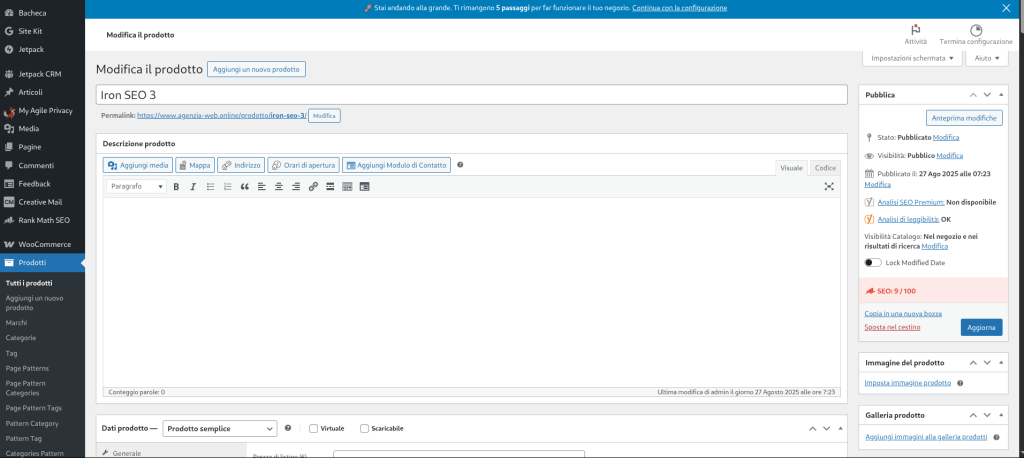
Task: Create a bulleted list in the editor
Action: tap(210, 187)
